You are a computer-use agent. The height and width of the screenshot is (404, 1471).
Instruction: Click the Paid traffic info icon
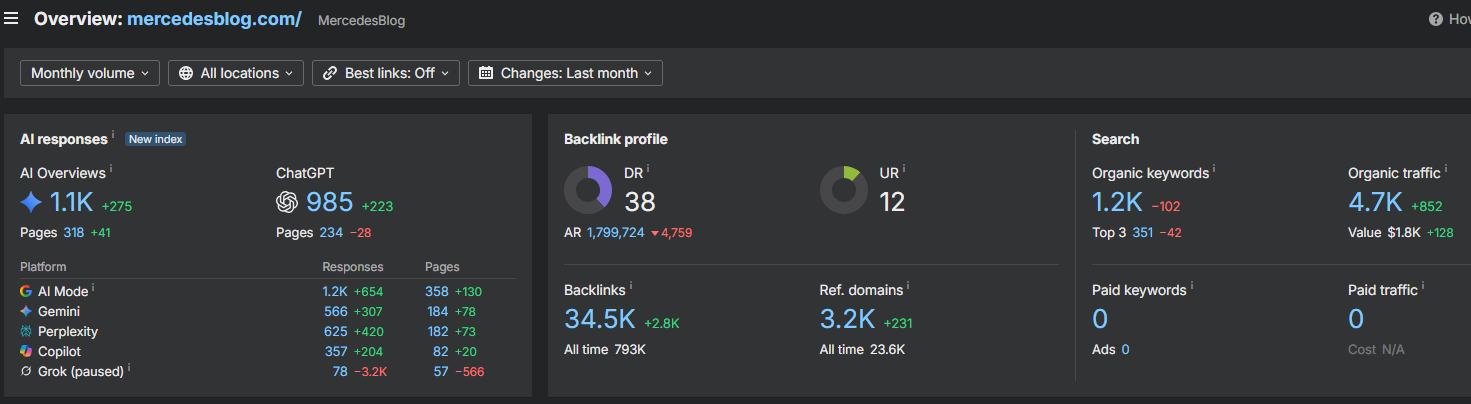pos(1423,286)
